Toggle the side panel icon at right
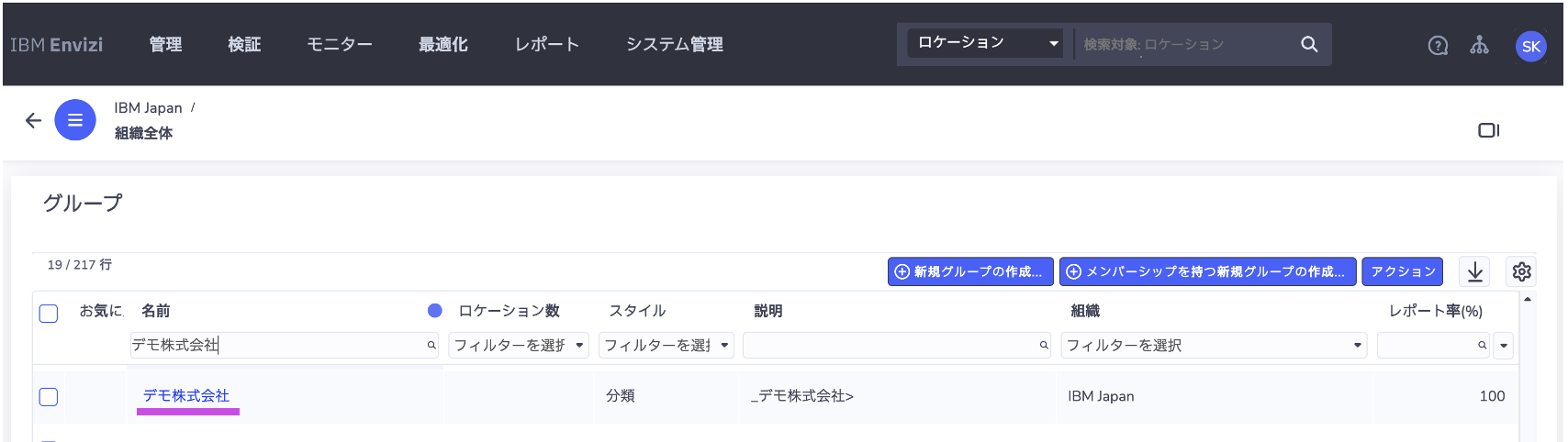 (1488, 130)
